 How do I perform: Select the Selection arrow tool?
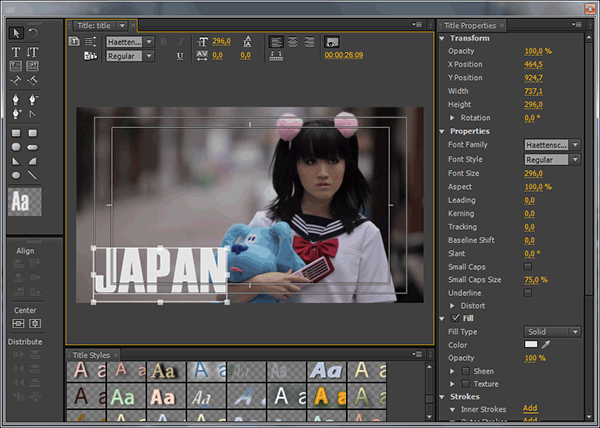pos(16,33)
